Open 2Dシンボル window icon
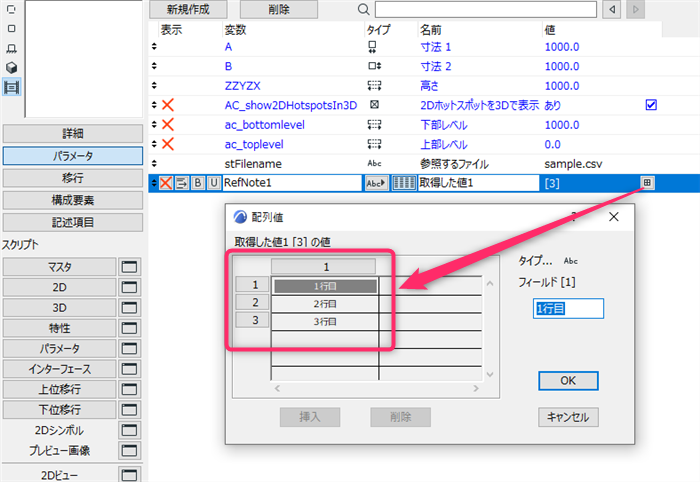The height and width of the screenshot is (482, 700). pyautogui.click(x=129, y=430)
